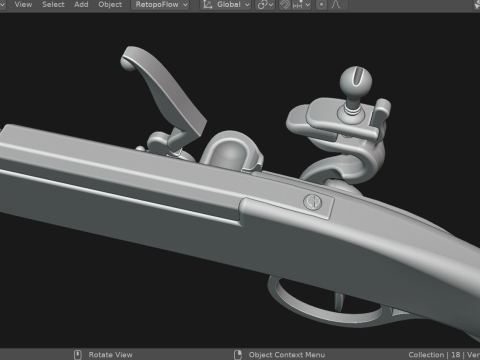Click the Rotate View mouse hint icon

pyautogui.click(x=78, y=354)
